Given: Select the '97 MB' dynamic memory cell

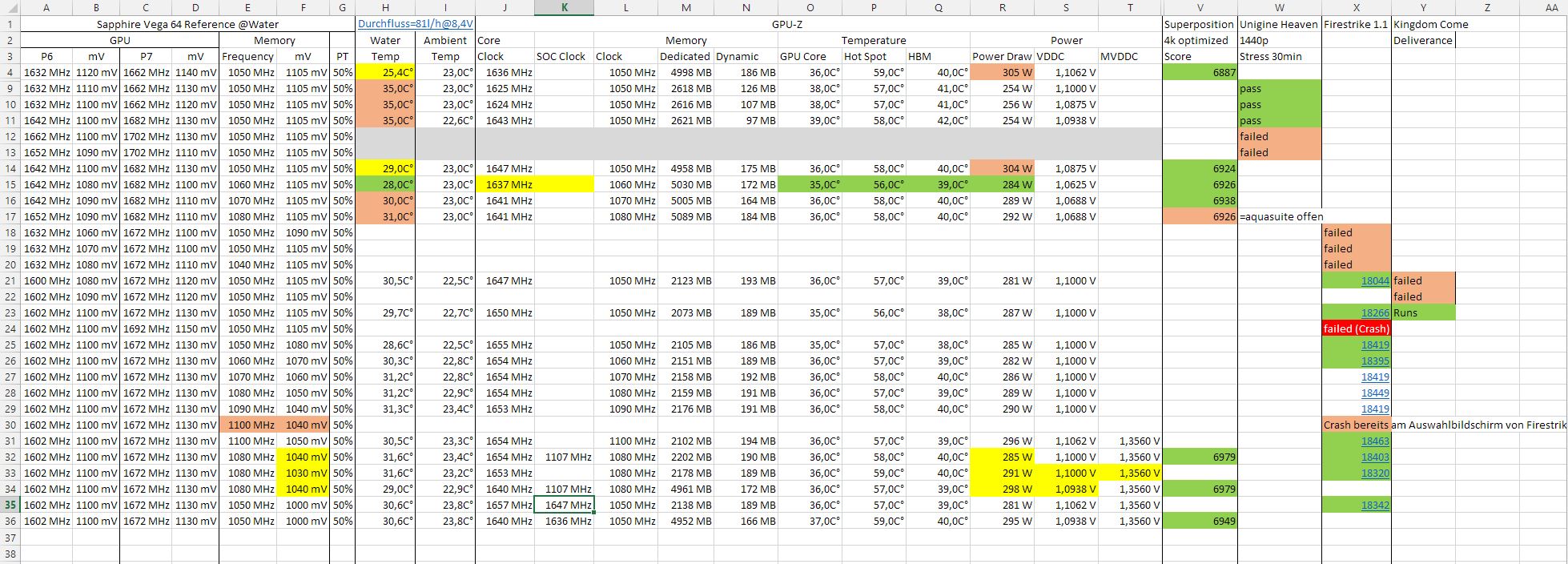Looking at the screenshot, I should click(x=746, y=120).
